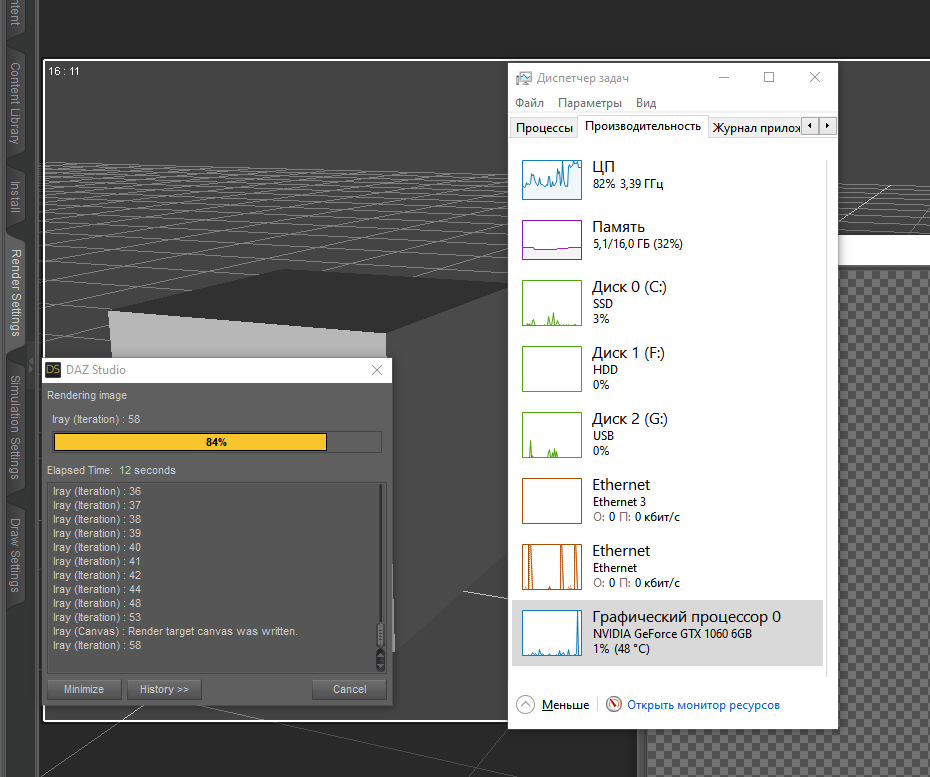Open the Вид menu in Task Manager
Image resolution: width=930 pixels, height=777 pixels.
pyautogui.click(x=646, y=103)
